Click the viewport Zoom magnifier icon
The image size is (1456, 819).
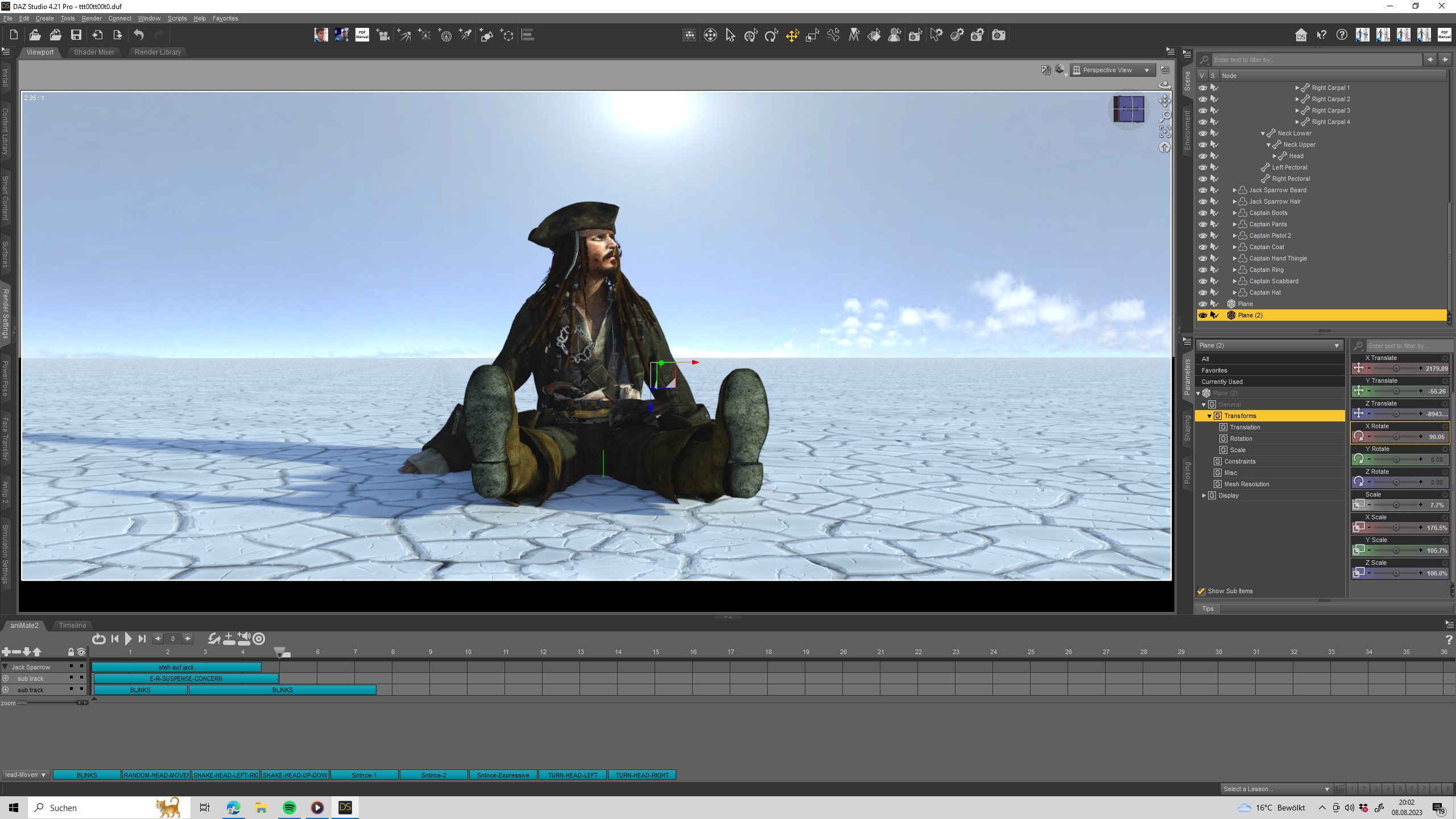coord(1165,117)
